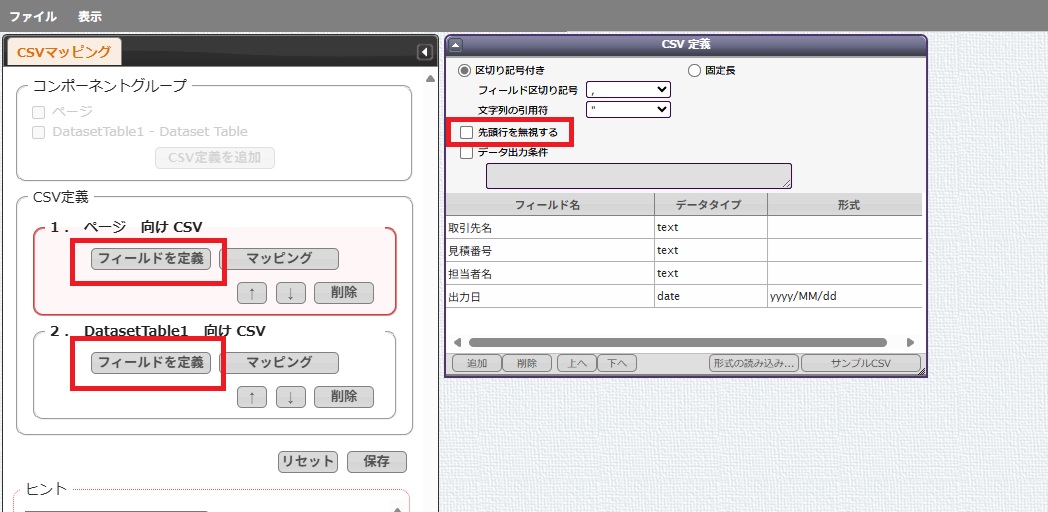Open the 表示 menu
The image size is (1048, 512).
90,17
